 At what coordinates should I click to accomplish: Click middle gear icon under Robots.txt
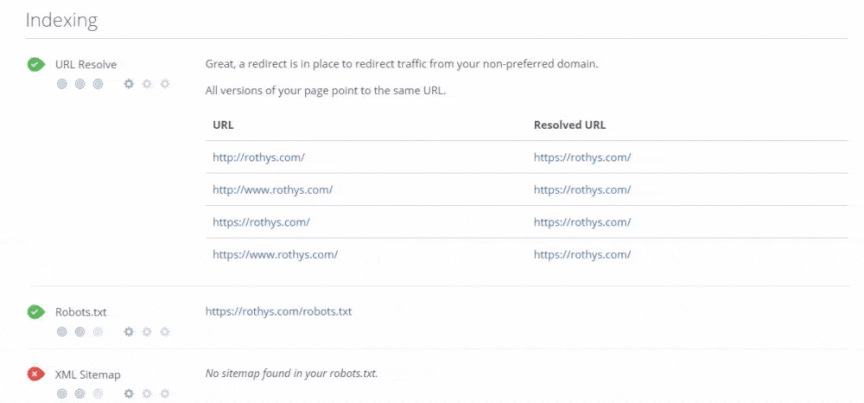(x=146, y=331)
